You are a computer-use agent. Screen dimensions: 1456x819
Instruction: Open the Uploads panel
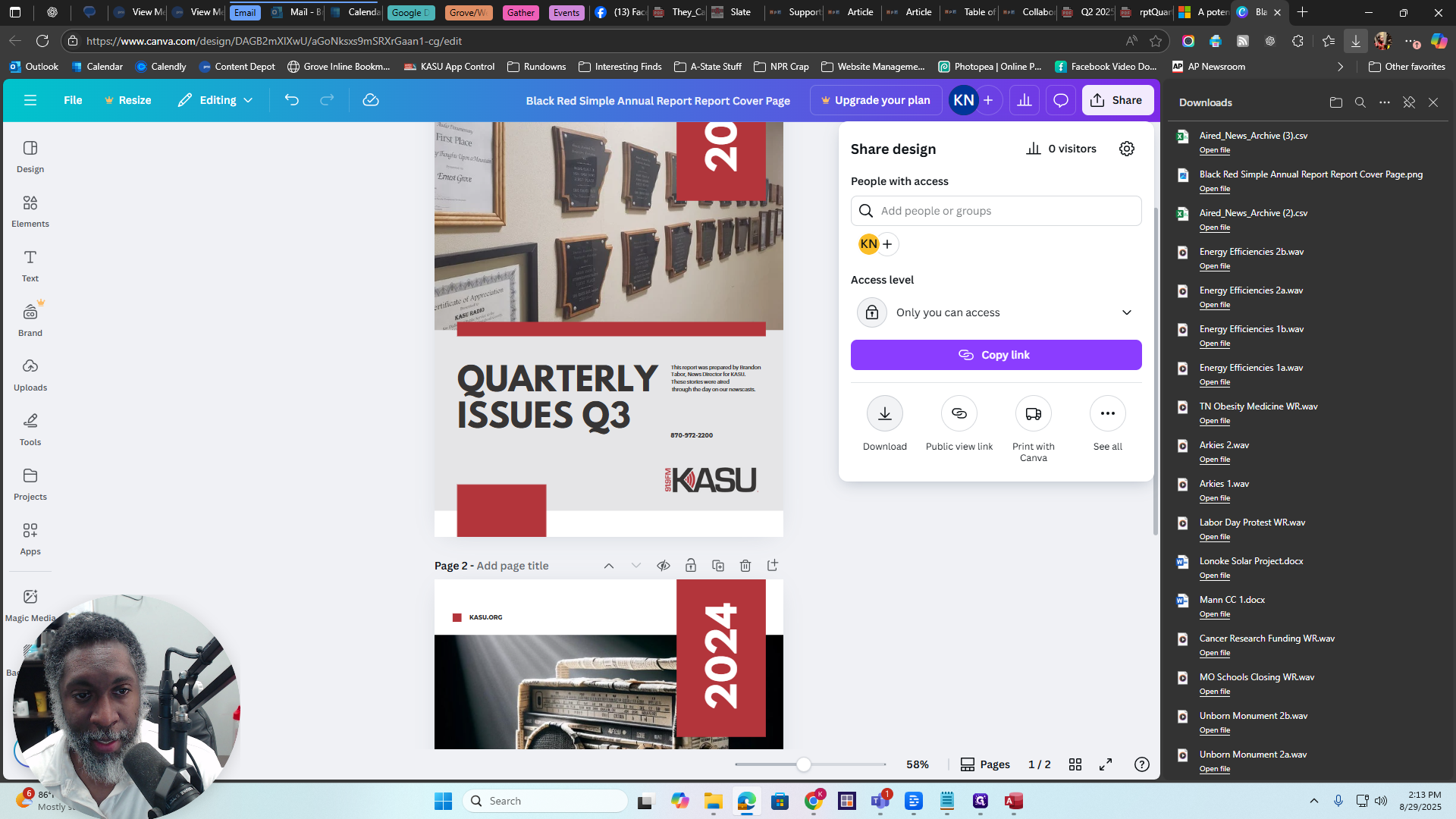click(30, 375)
